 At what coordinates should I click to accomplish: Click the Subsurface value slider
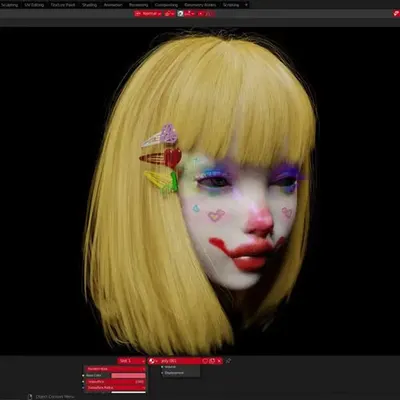pyautogui.click(x=115, y=382)
